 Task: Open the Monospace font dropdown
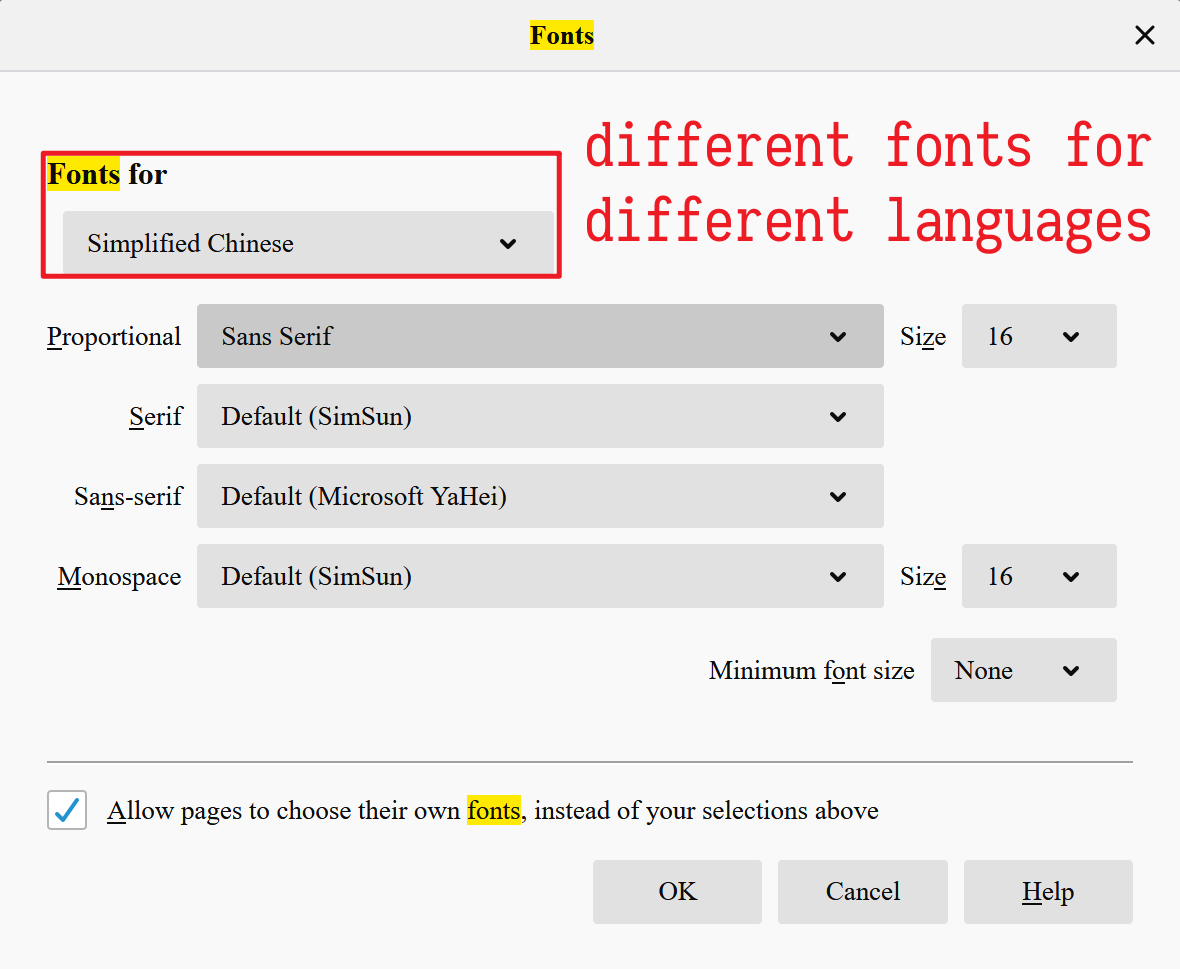click(x=540, y=576)
